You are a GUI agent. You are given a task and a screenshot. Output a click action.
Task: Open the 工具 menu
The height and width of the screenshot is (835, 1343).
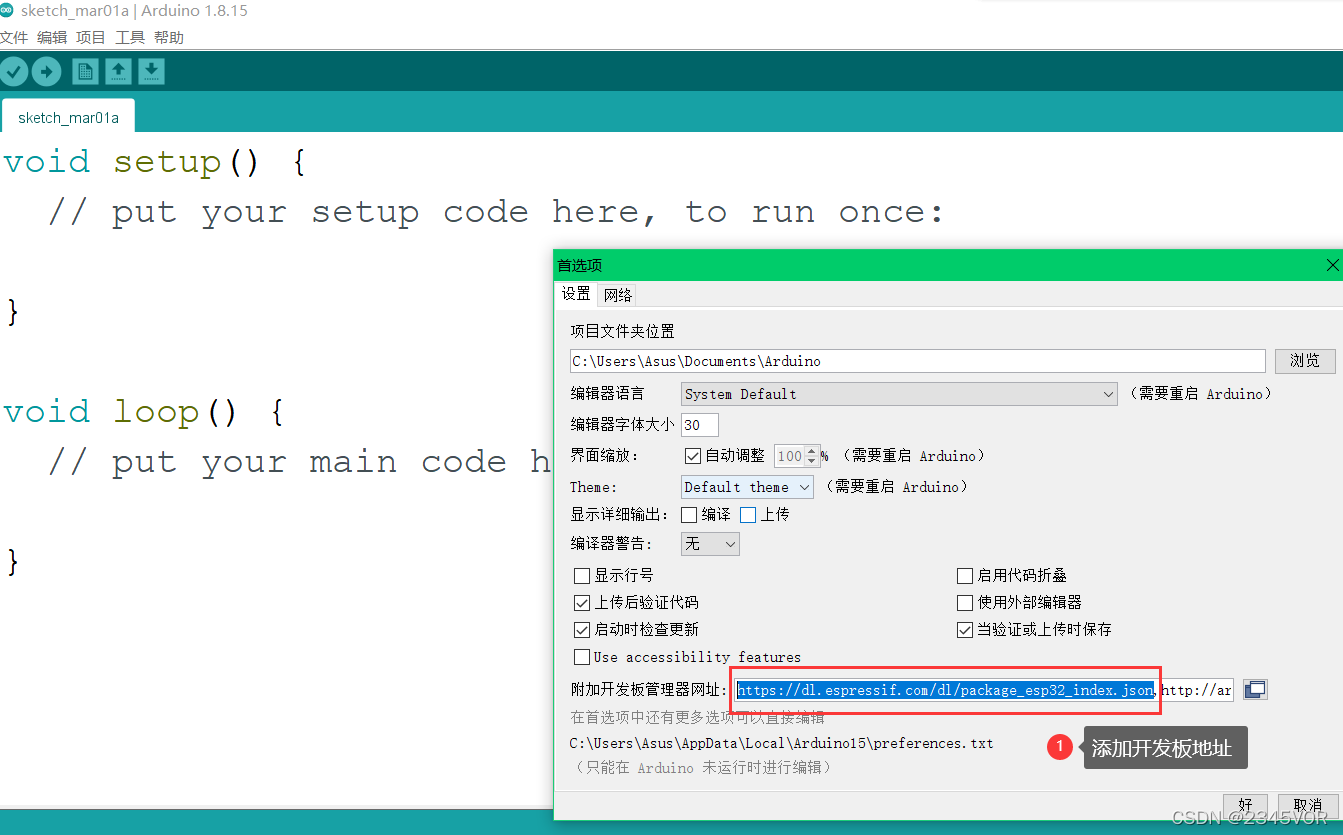tap(130, 37)
